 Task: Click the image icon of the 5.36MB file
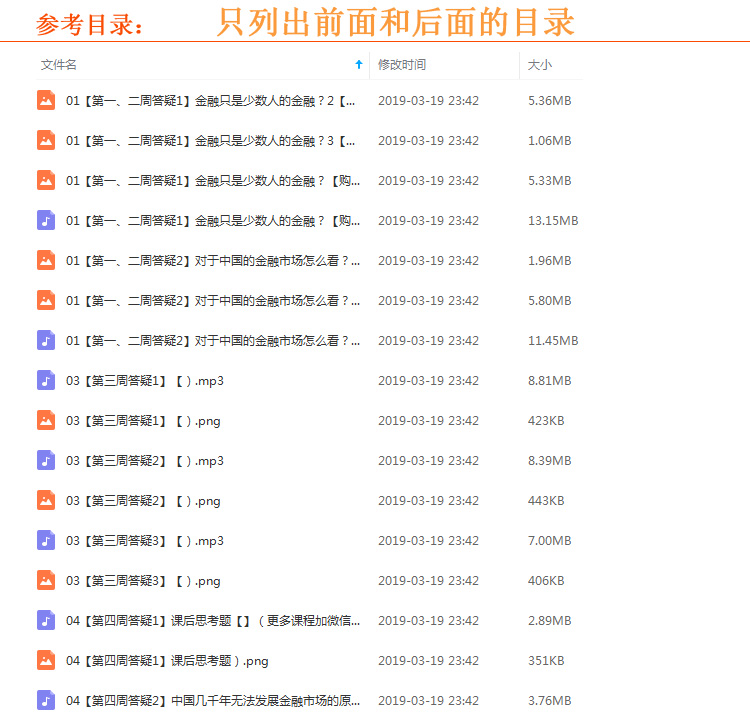[x=46, y=100]
